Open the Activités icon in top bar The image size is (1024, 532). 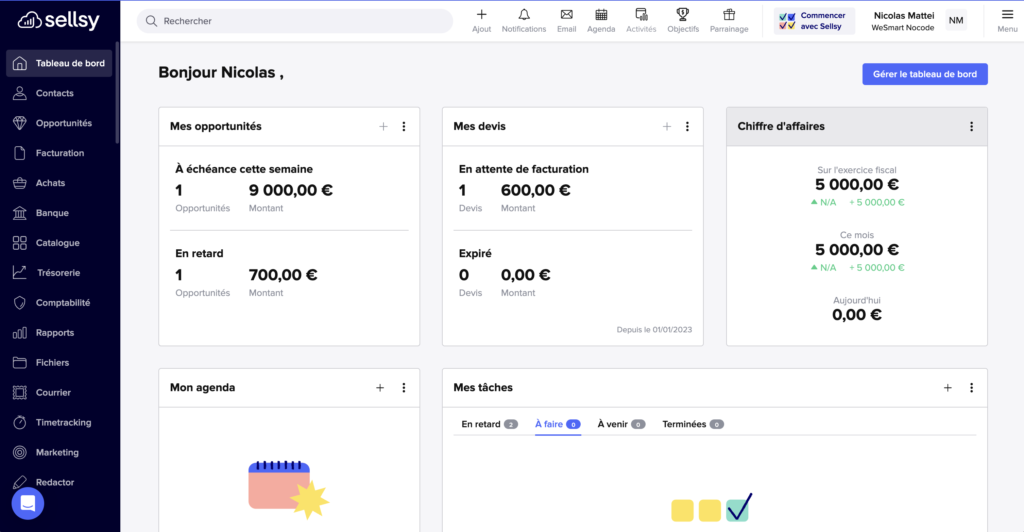point(641,15)
